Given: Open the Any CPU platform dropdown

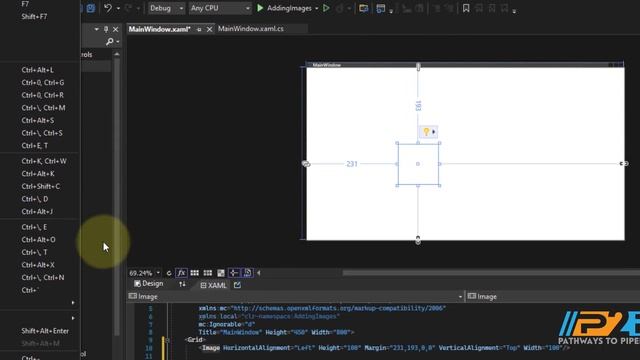Looking at the screenshot, I should pos(220,8).
